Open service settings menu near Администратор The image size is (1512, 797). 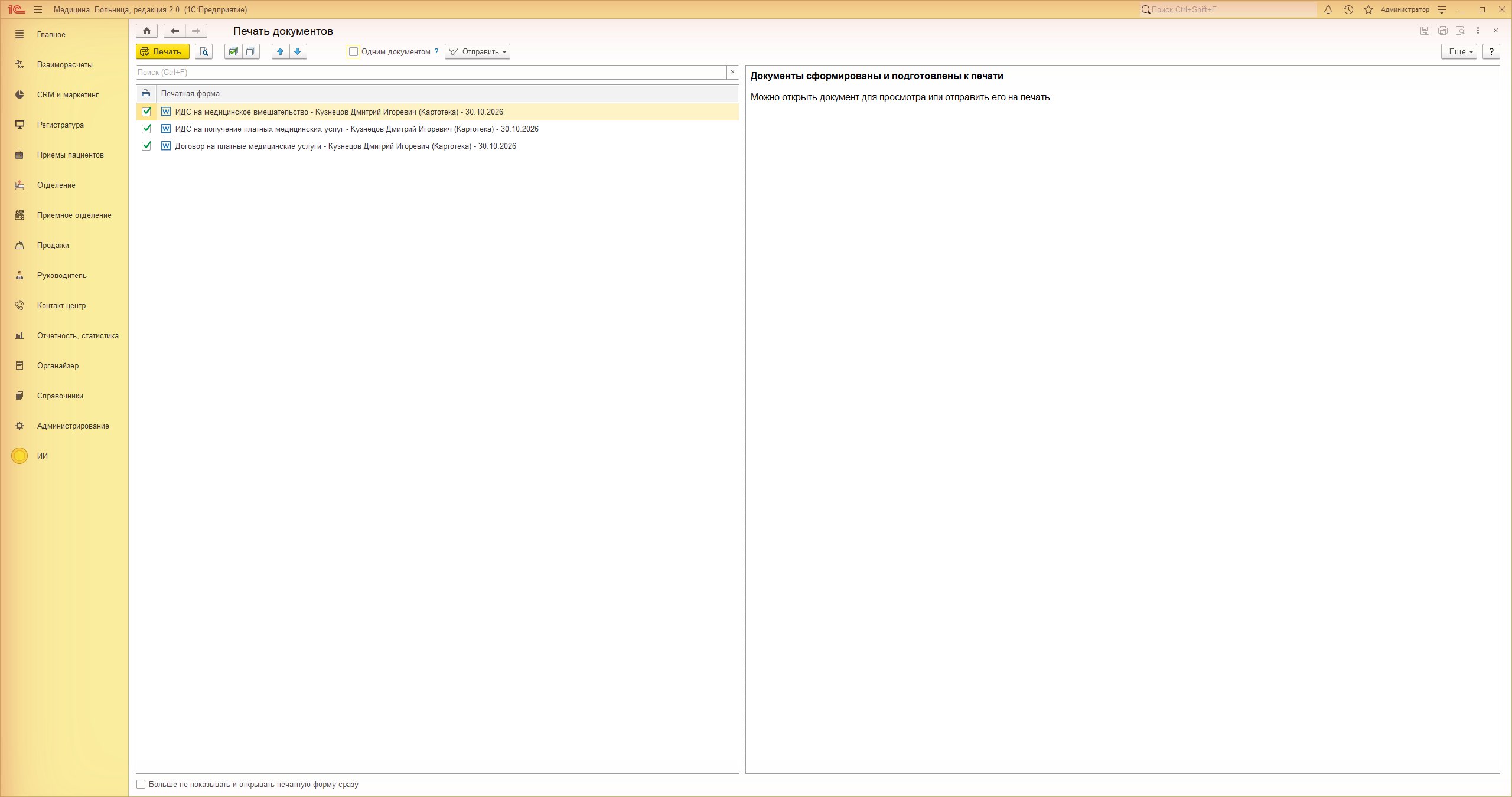[x=1442, y=9]
